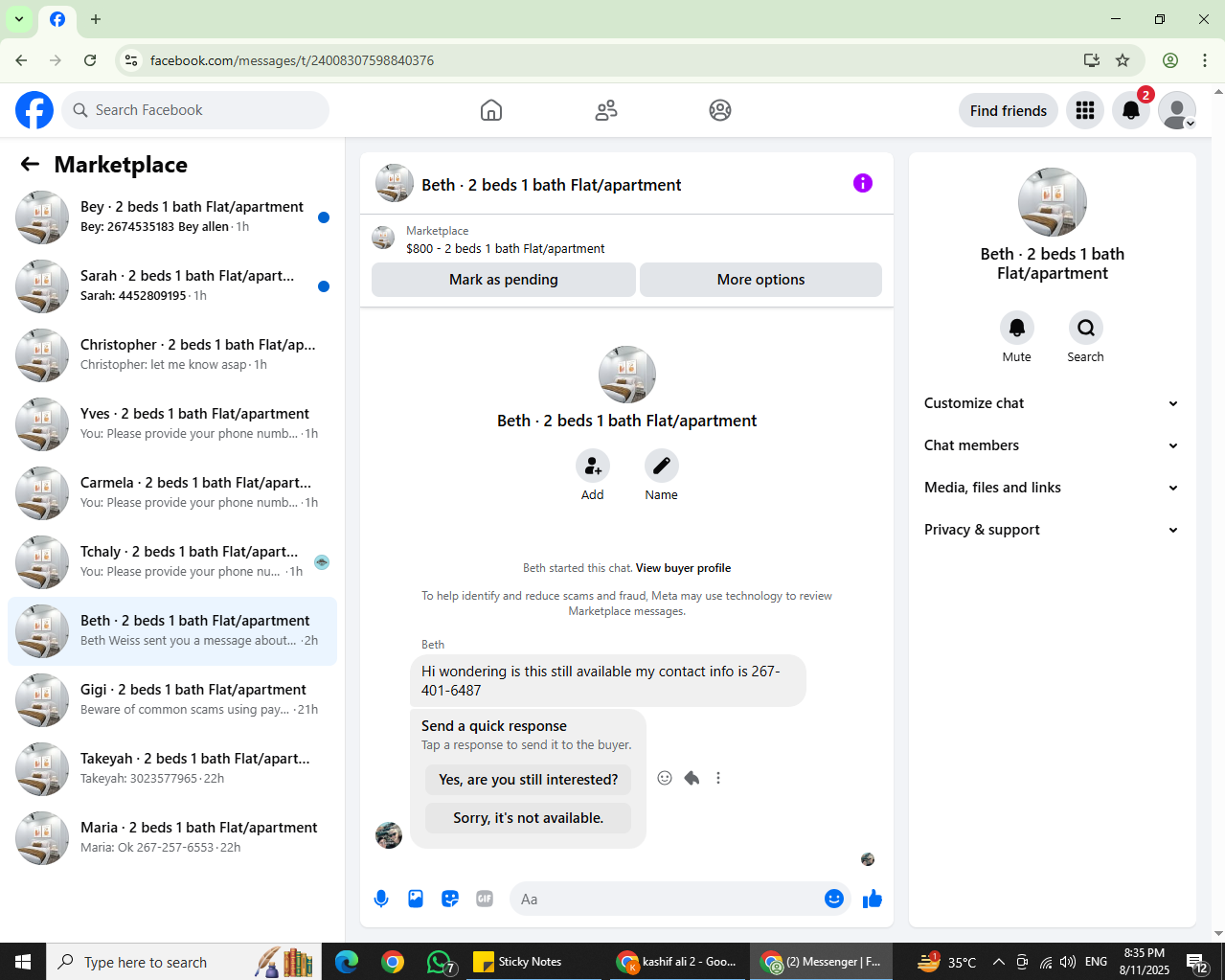Click Mark as pending button
This screenshot has height=980, width=1225.
click(x=504, y=280)
